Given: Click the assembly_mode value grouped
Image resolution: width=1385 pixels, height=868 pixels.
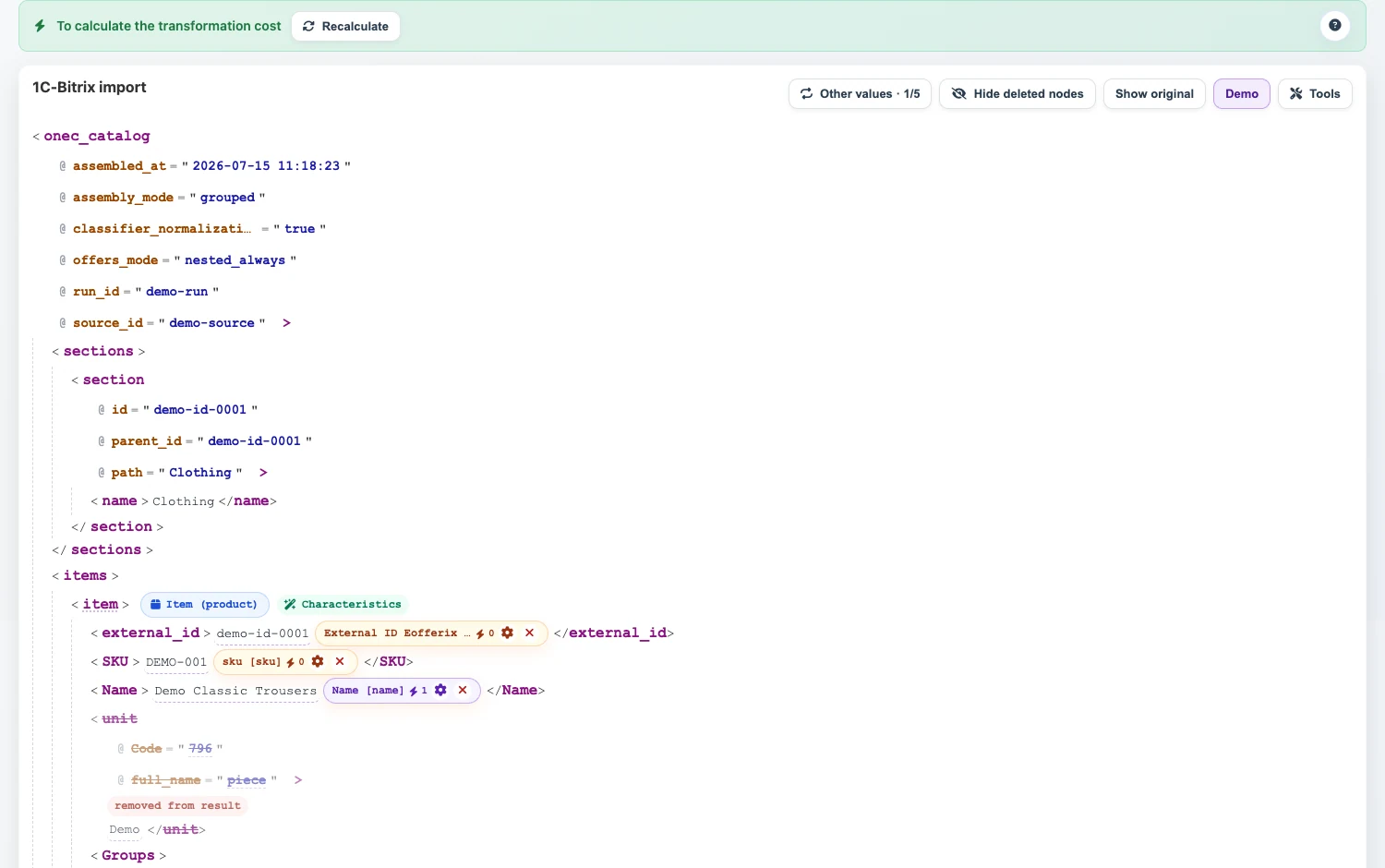Looking at the screenshot, I should pyautogui.click(x=227, y=198).
